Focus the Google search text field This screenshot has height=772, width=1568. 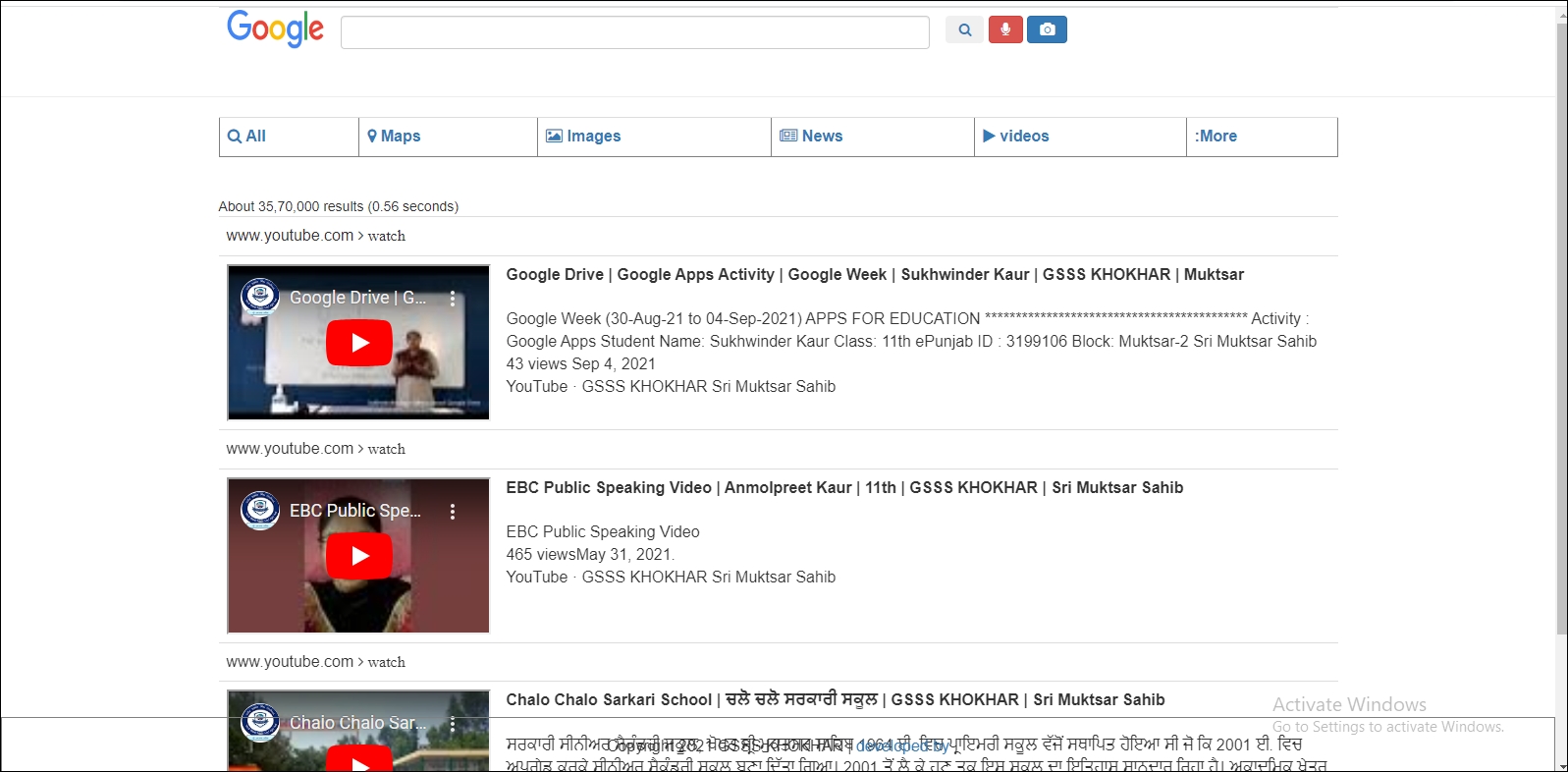(x=634, y=32)
